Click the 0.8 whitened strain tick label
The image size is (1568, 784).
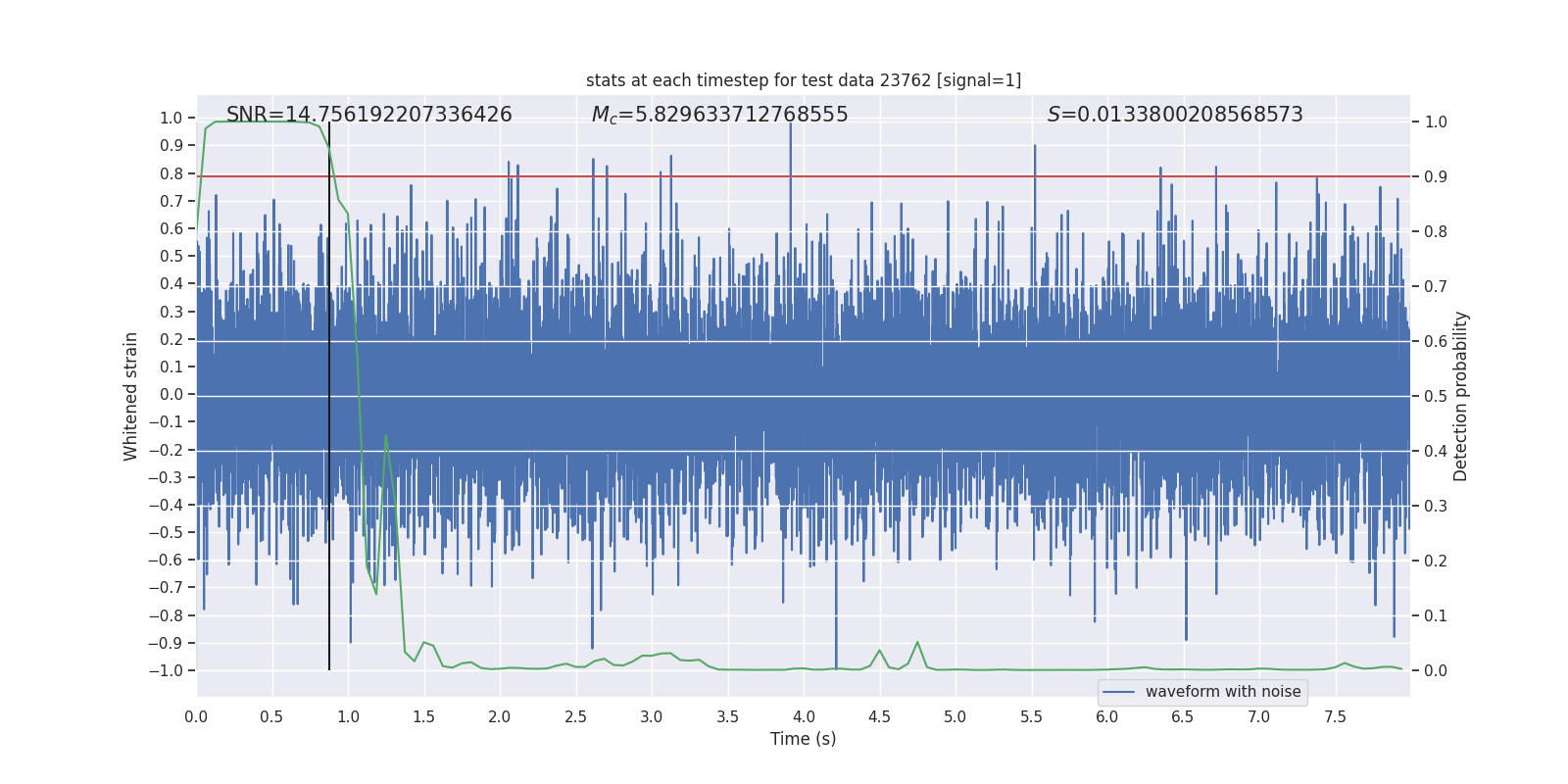tap(171, 173)
